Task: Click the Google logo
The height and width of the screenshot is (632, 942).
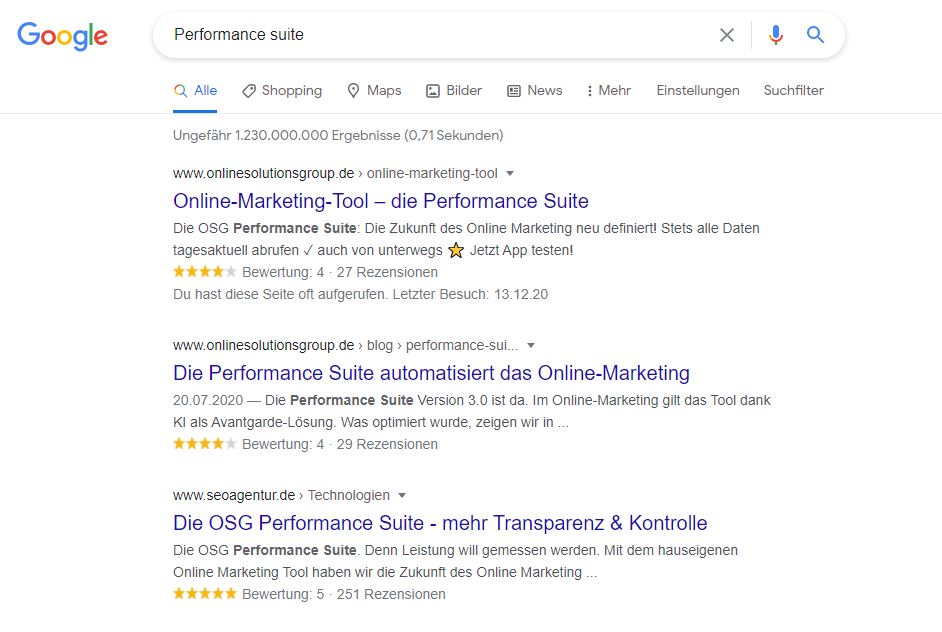Action: (62, 36)
